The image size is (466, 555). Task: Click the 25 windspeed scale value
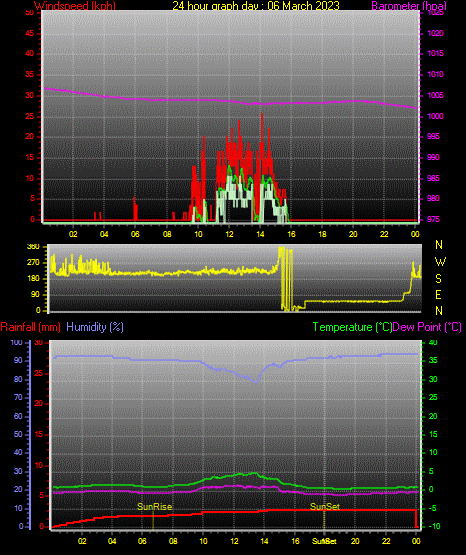point(30,116)
